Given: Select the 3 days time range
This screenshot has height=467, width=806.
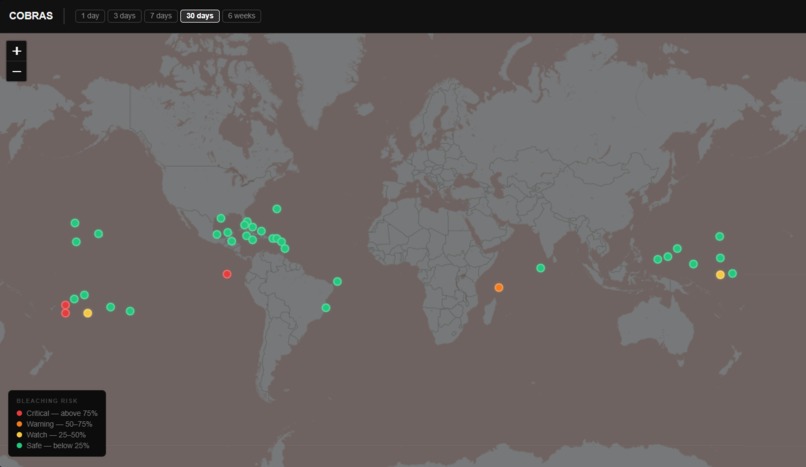Looking at the screenshot, I should (x=124, y=16).
